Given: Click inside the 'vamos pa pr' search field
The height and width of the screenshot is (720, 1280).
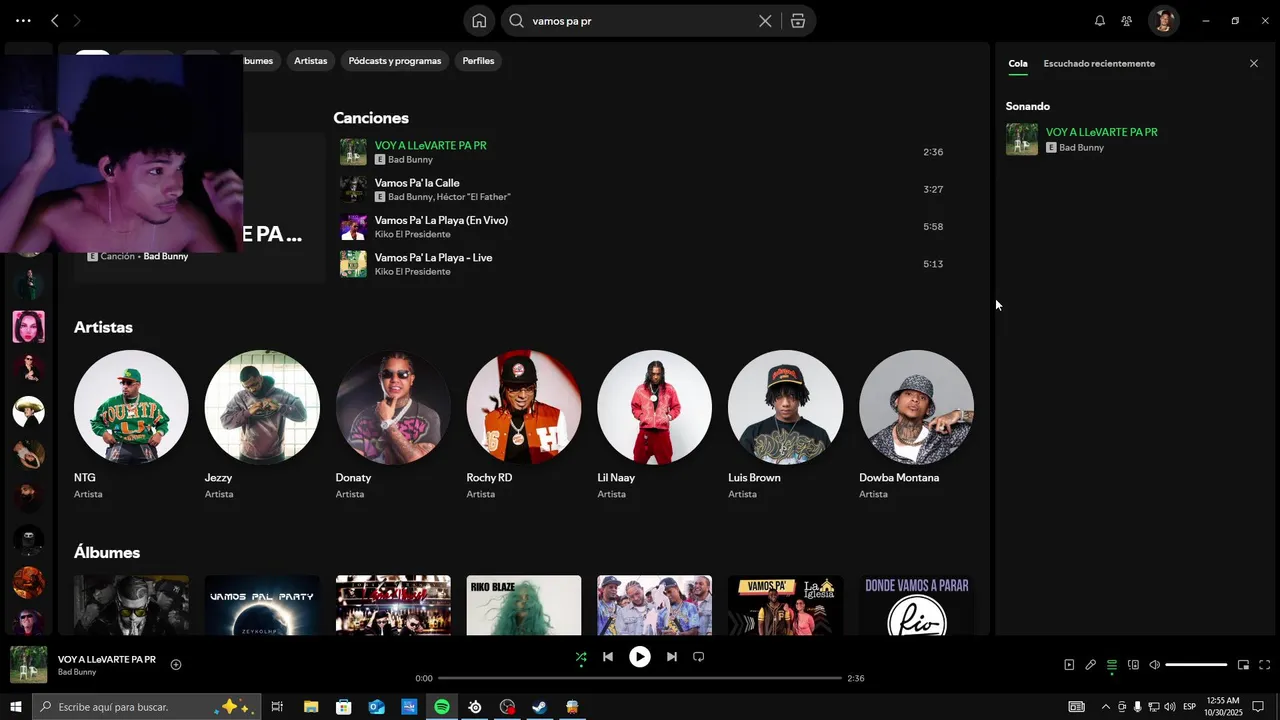Looking at the screenshot, I should (x=640, y=21).
